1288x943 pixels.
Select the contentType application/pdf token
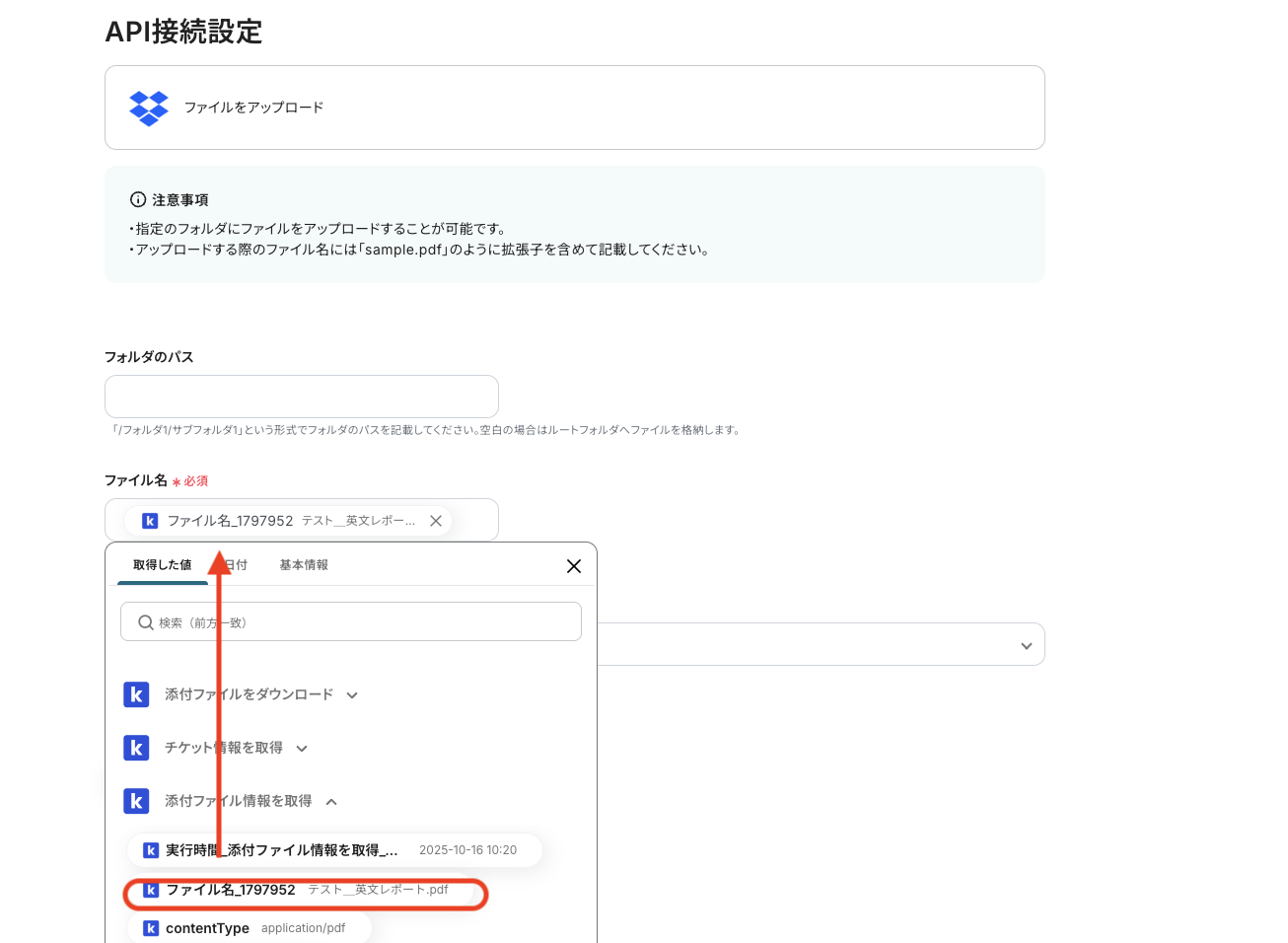(247, 927)
